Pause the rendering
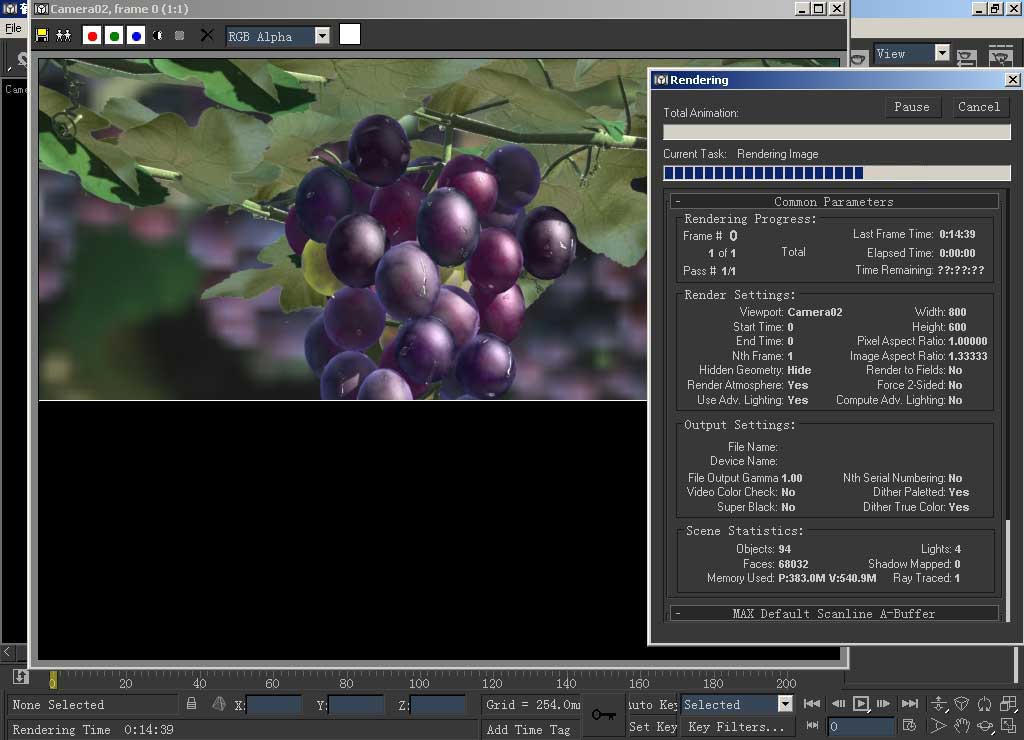Viewport: 1024px width, 740px height. tap(912, 107)
